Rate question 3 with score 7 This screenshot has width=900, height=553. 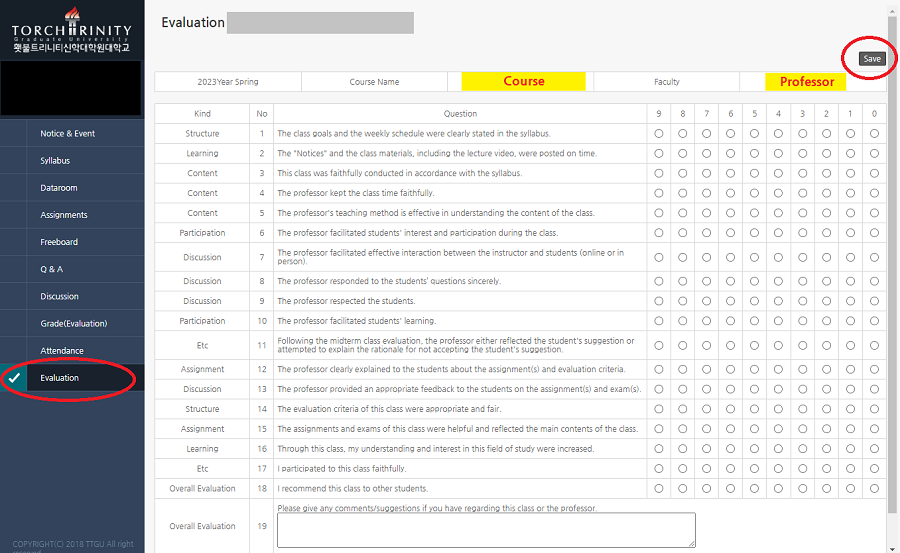pos(707,173)
